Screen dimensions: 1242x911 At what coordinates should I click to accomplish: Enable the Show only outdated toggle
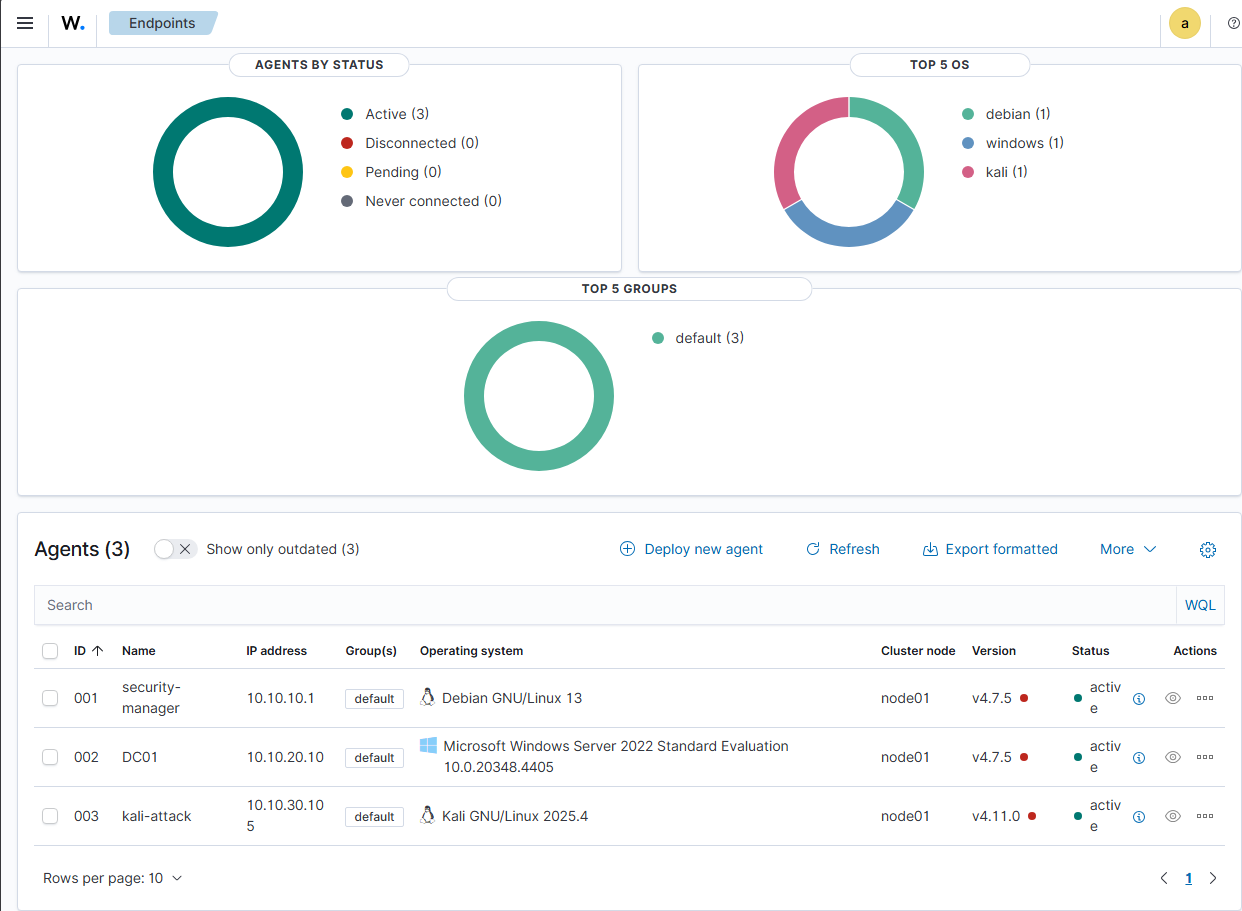(175, 549)
